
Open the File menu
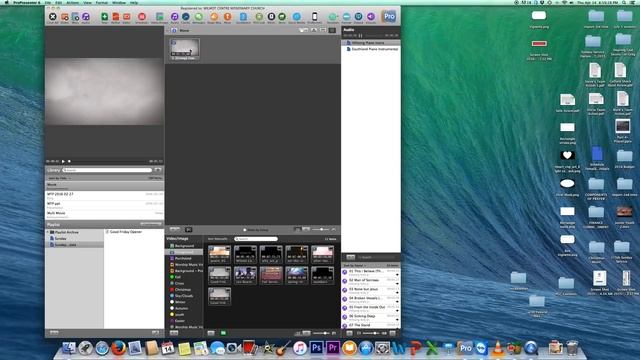pos(48,2)
